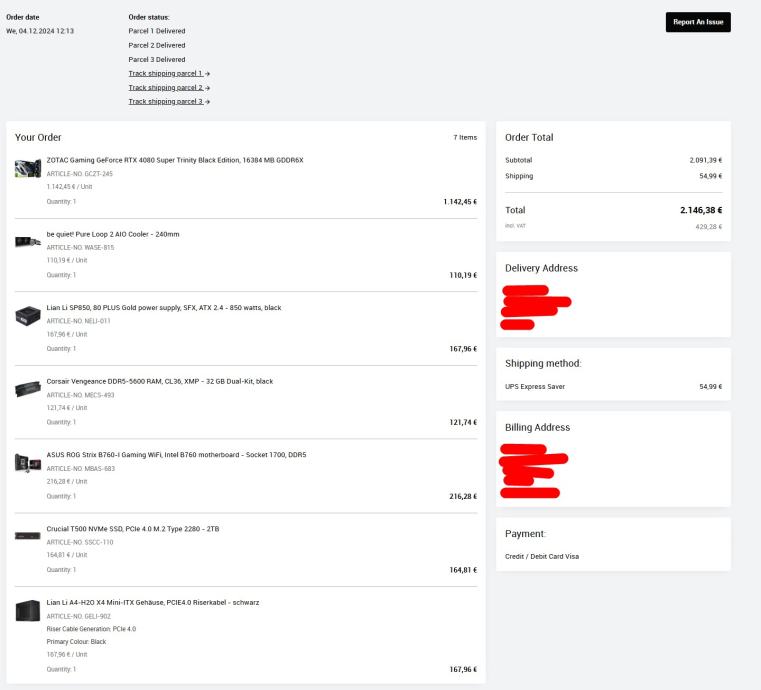Open Track shipping parcel 1 link
Viewport: 761px width, 690px height.
(x=168, y=74)
